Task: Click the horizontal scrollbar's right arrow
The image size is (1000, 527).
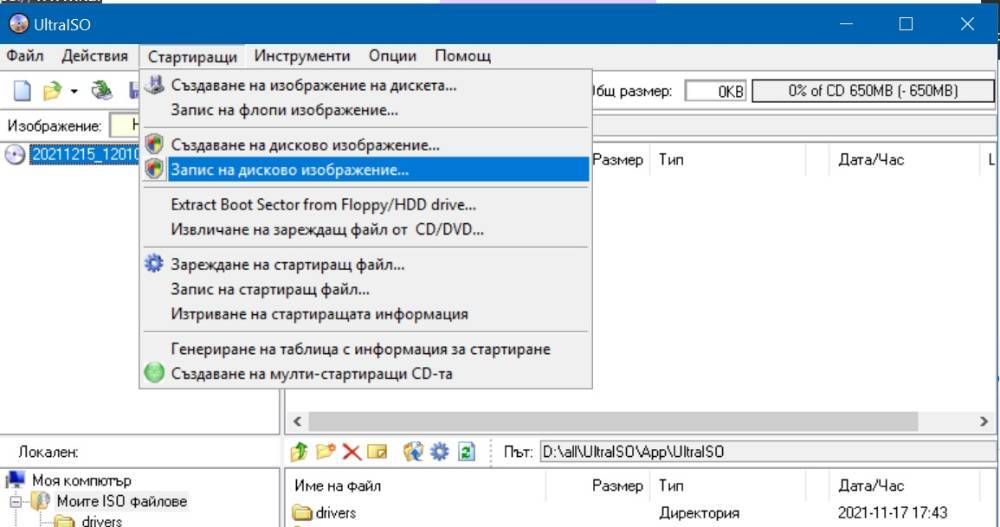Action: pos(983,421)
